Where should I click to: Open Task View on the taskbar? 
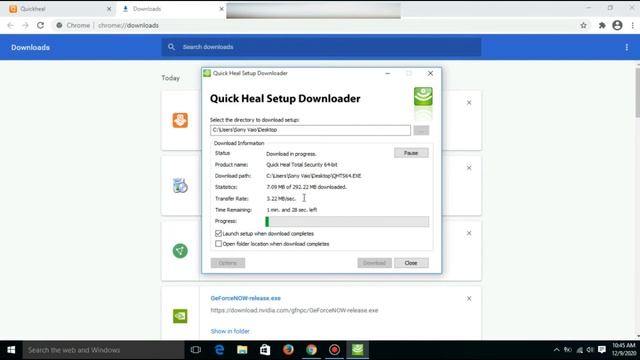click(196, 350)
